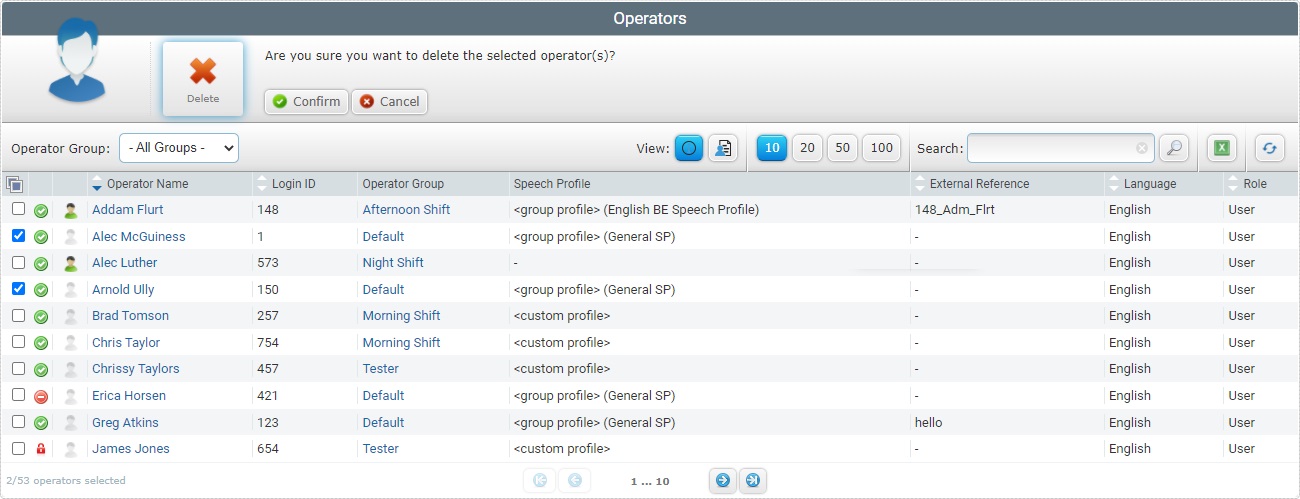Click the select-all rows icon
Image resolution: width=1300 pixels, height=499 pixels.
point(14,184)
